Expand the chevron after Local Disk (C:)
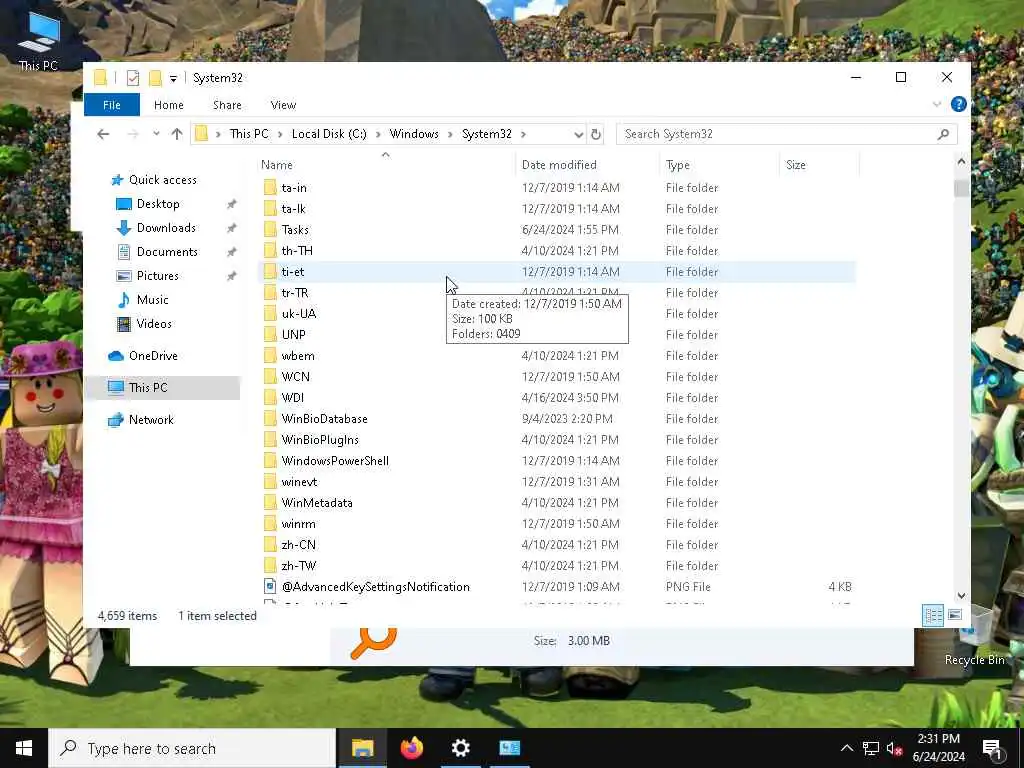 [378, 135]
